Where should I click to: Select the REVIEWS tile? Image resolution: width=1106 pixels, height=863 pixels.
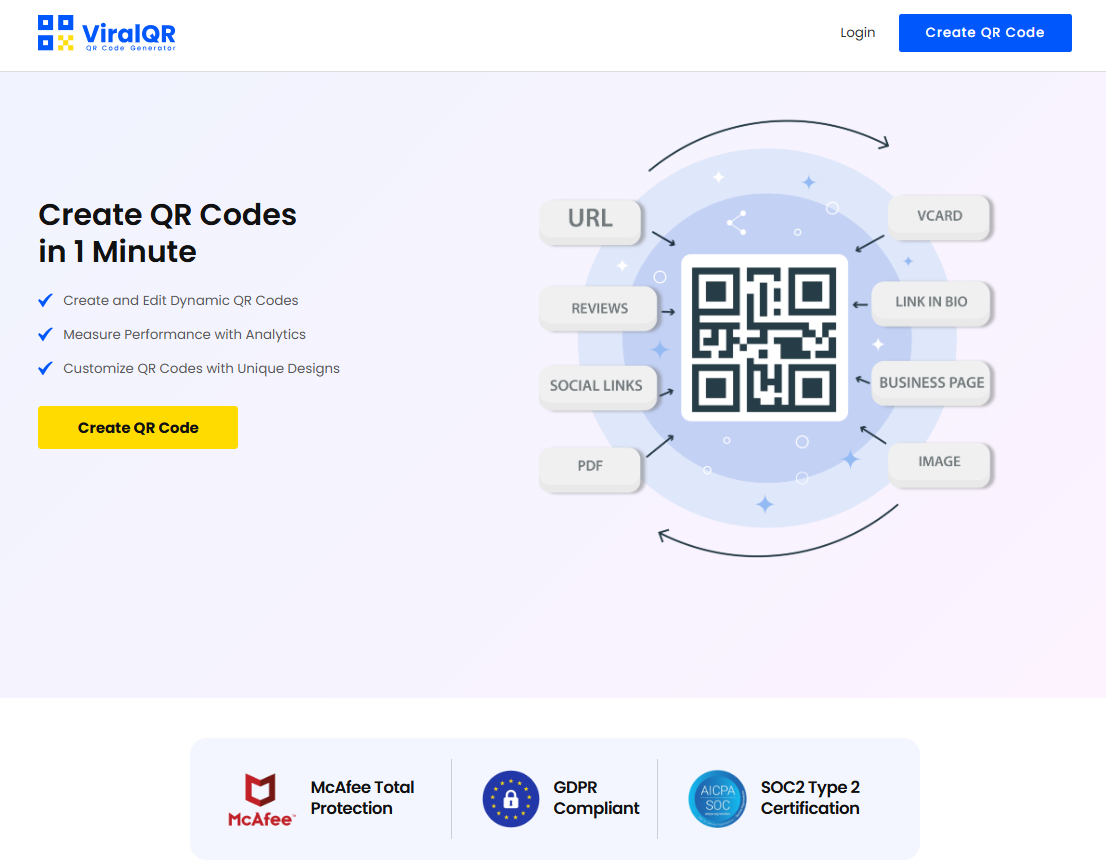click(x=599, y=308)
